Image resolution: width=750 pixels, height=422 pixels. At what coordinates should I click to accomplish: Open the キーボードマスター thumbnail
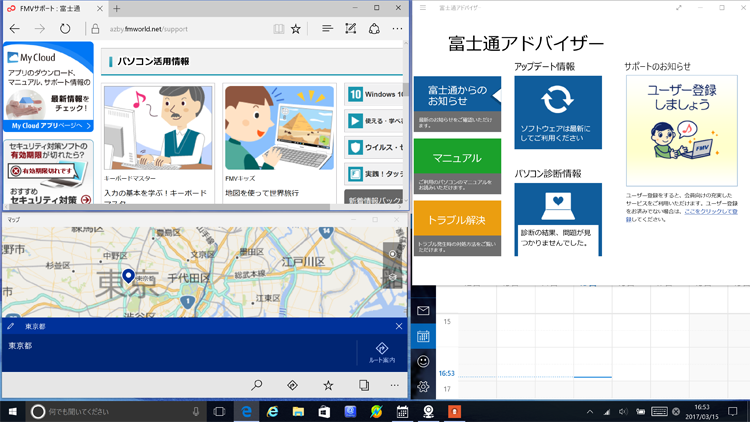pyautogui.click(x=158, y=128)
